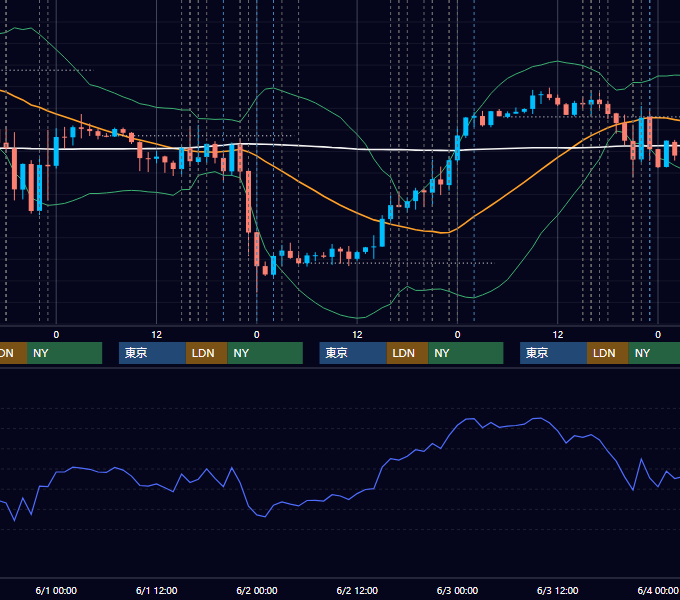Click the hour label 0 above 6/2 00:00
The image size is (680, 600).
pos(257,335)
